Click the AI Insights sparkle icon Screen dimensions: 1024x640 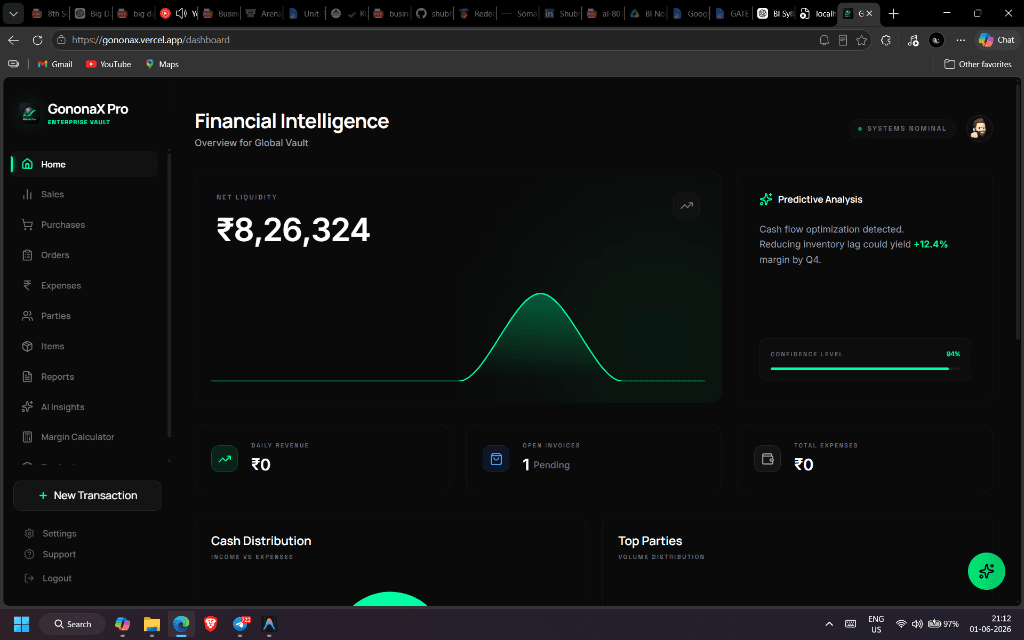[x=27, y=407]
